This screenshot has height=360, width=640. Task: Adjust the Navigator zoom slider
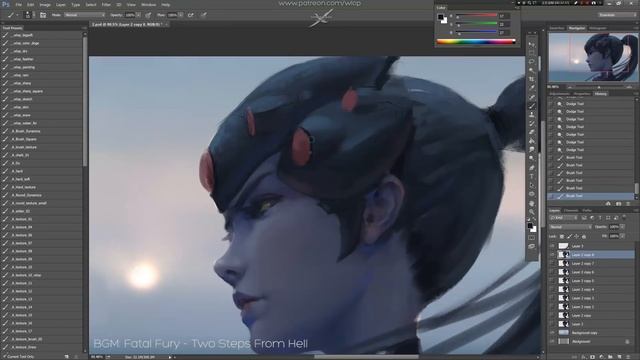click(x=599, y=87)
